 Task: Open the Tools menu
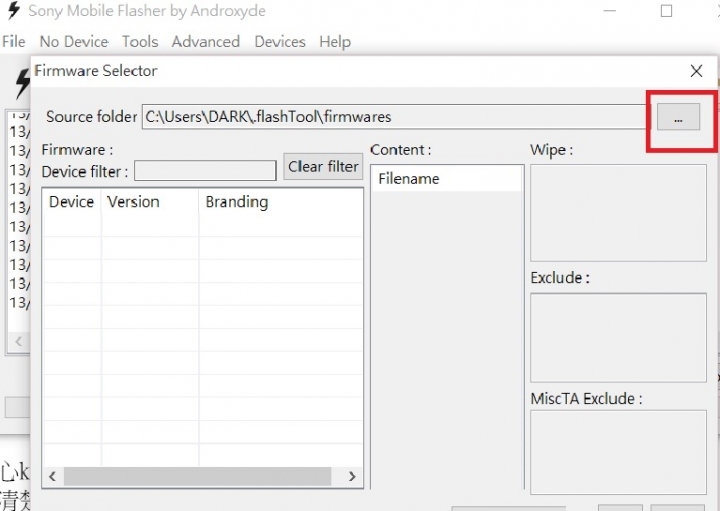pos(140,42)
